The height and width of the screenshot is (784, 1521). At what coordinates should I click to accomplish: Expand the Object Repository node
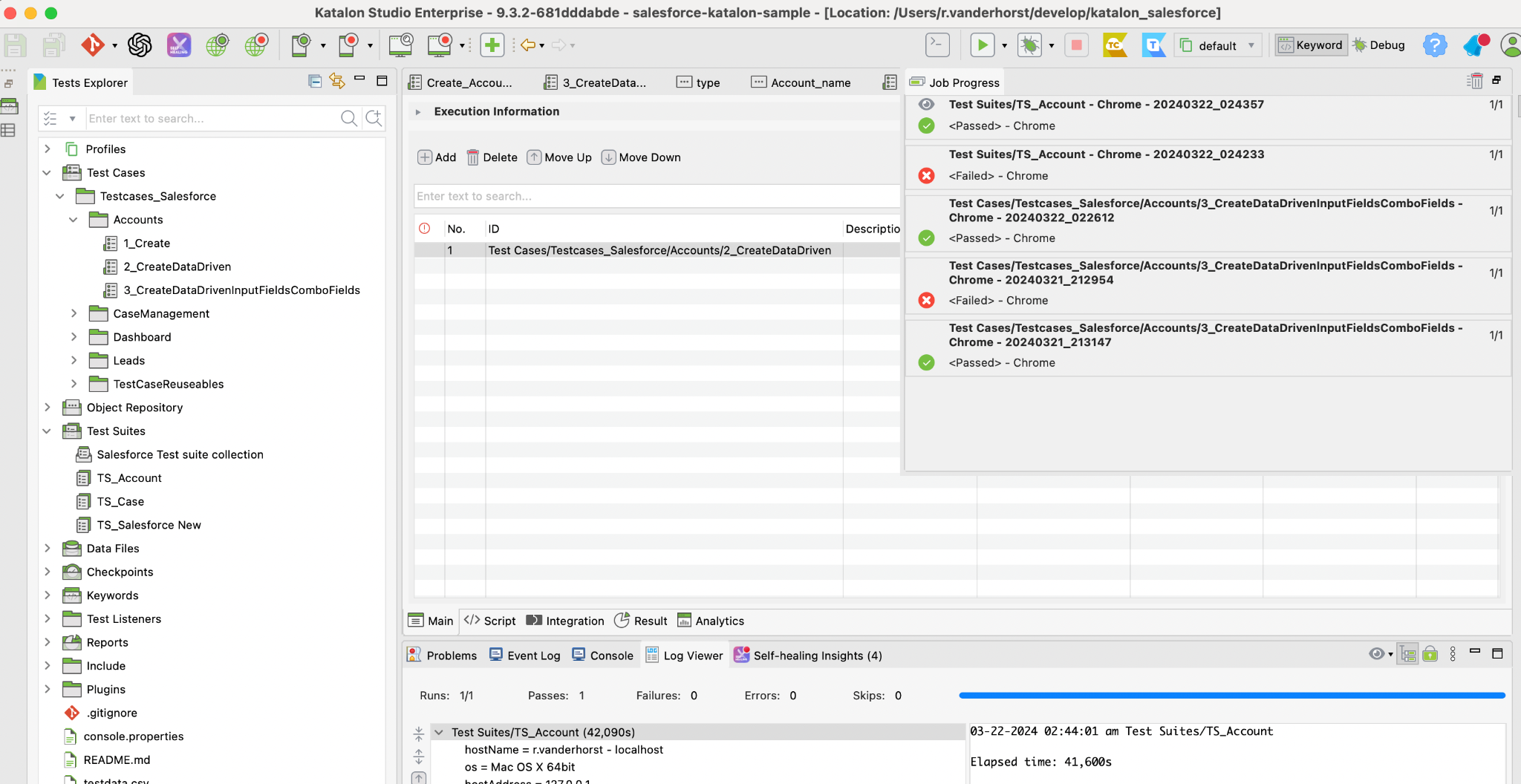(x=48, y=408)
